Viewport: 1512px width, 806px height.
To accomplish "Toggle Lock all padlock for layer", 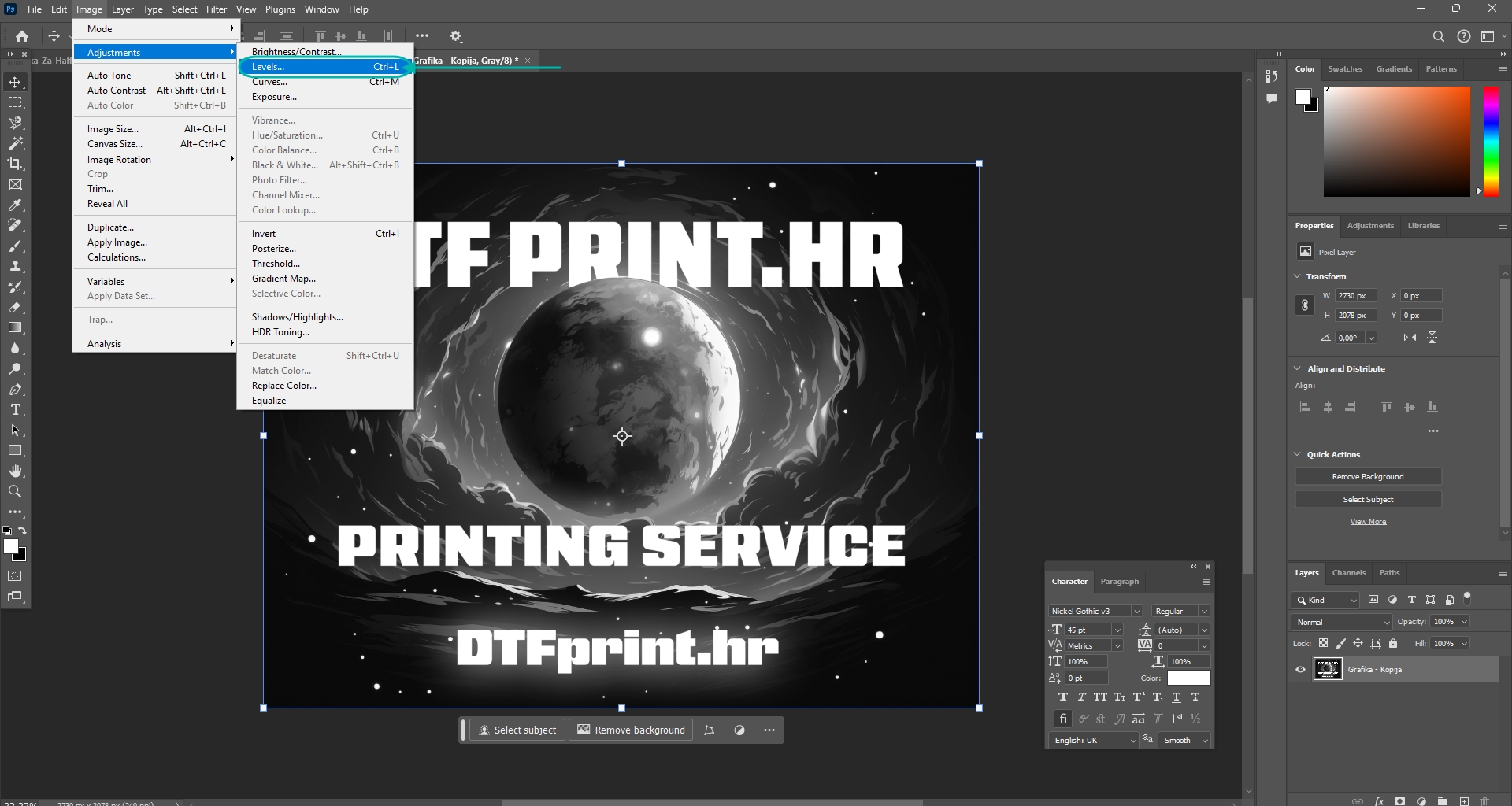I will 1393,643.
